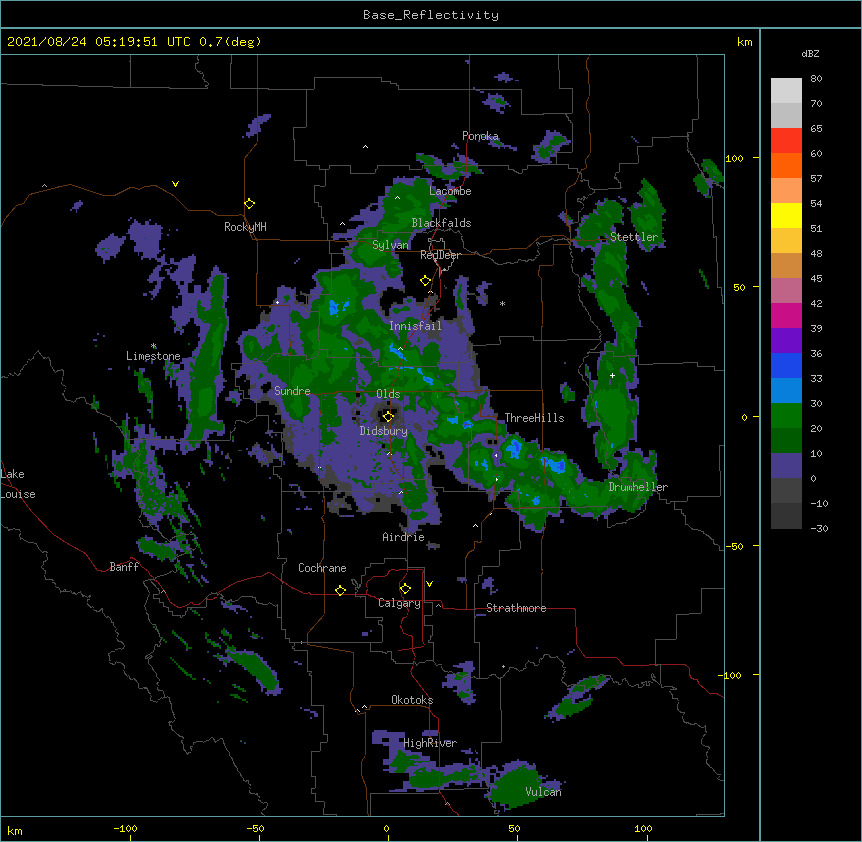Click the 100 tick on the right axis
Viewport: 862px width, 842px height.
[734, 158]
